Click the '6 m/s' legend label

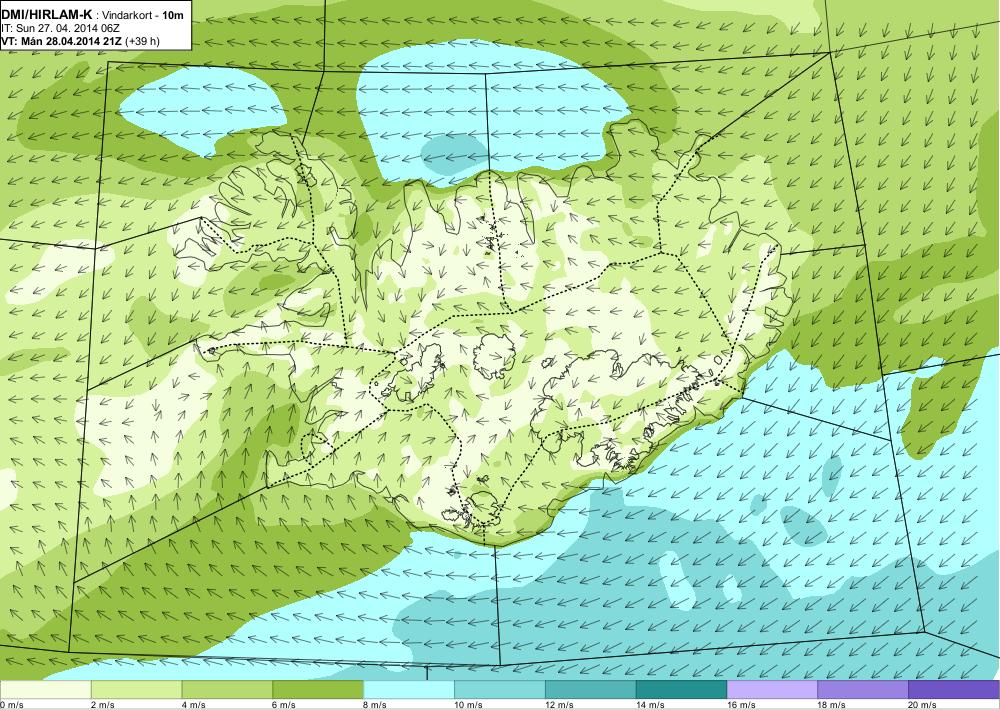click(284, 705)
